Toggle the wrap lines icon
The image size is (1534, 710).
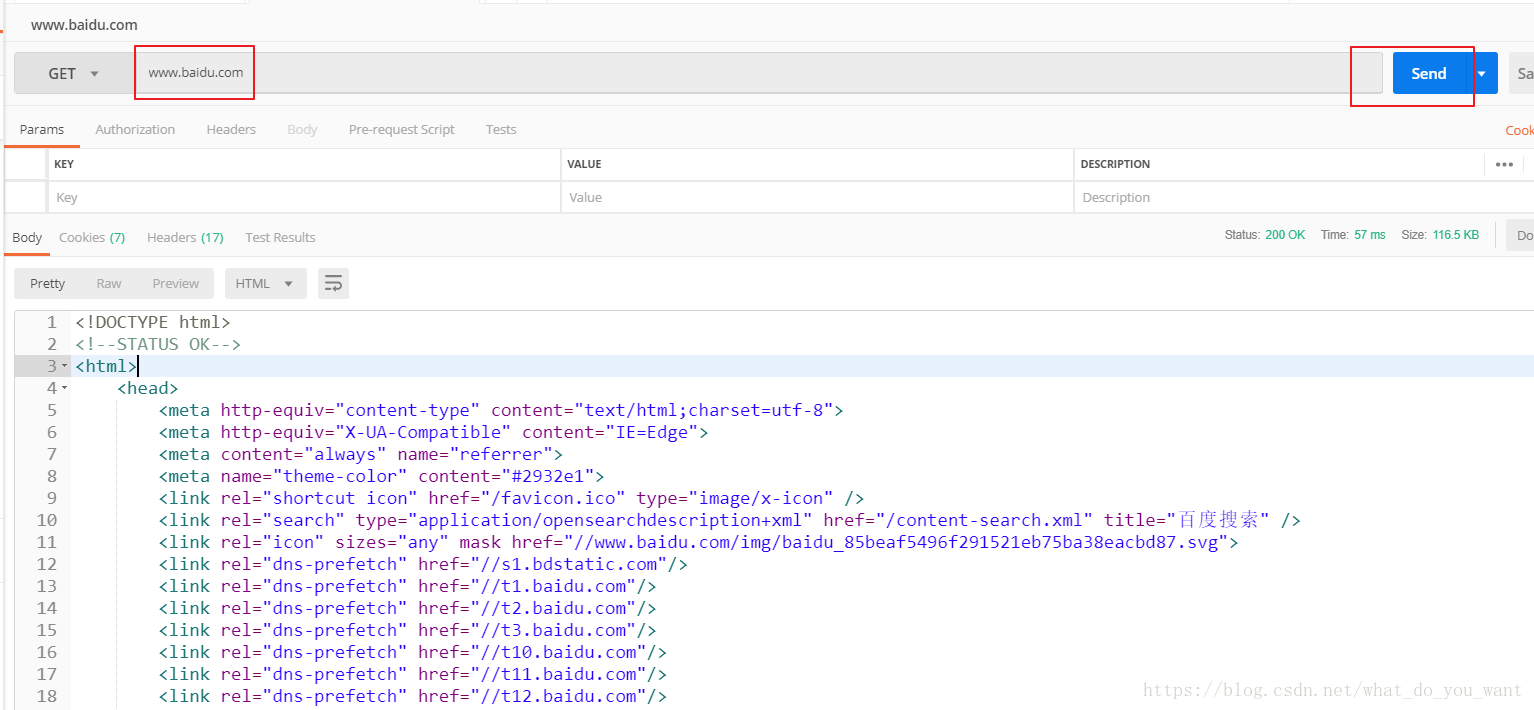click(x=333, y=284)
